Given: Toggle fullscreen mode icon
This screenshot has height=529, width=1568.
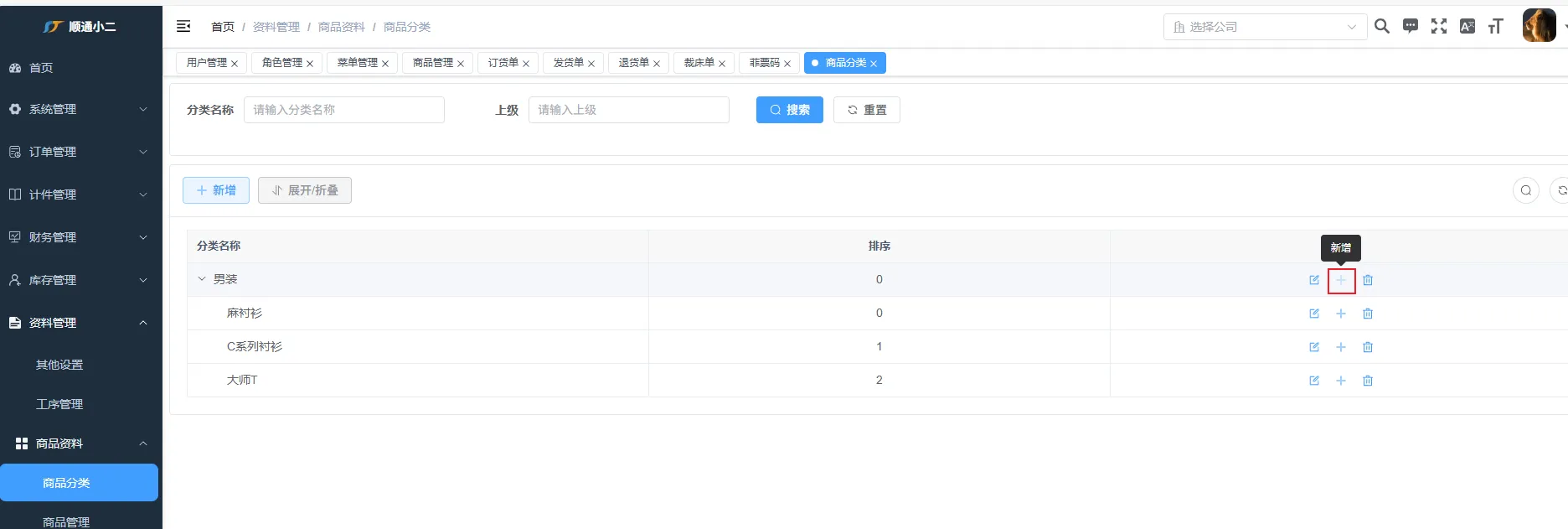Looking at the screenshot, I should point(1439,27).
